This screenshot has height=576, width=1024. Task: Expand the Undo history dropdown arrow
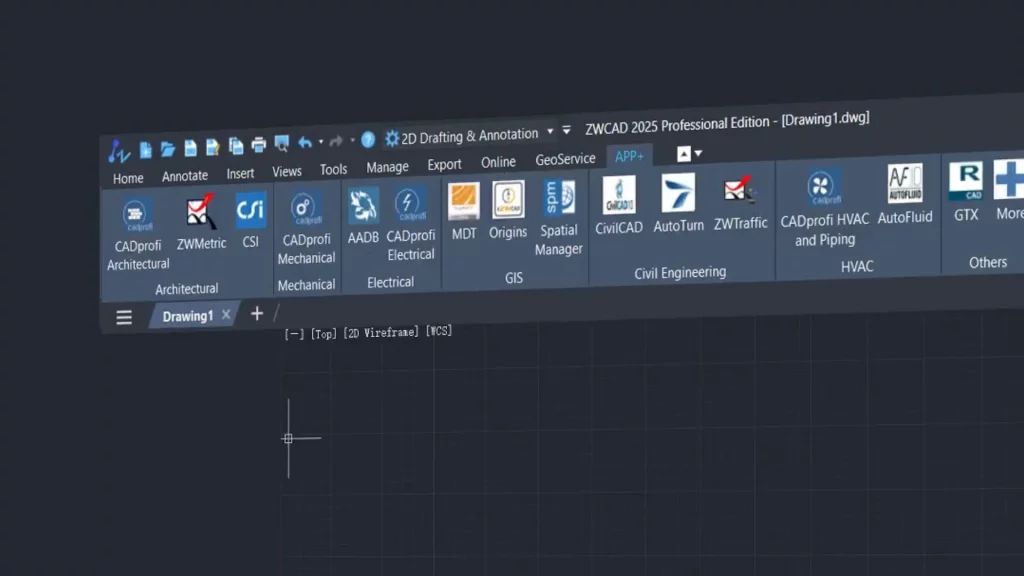pyautogui.click(x=321, y=143)
